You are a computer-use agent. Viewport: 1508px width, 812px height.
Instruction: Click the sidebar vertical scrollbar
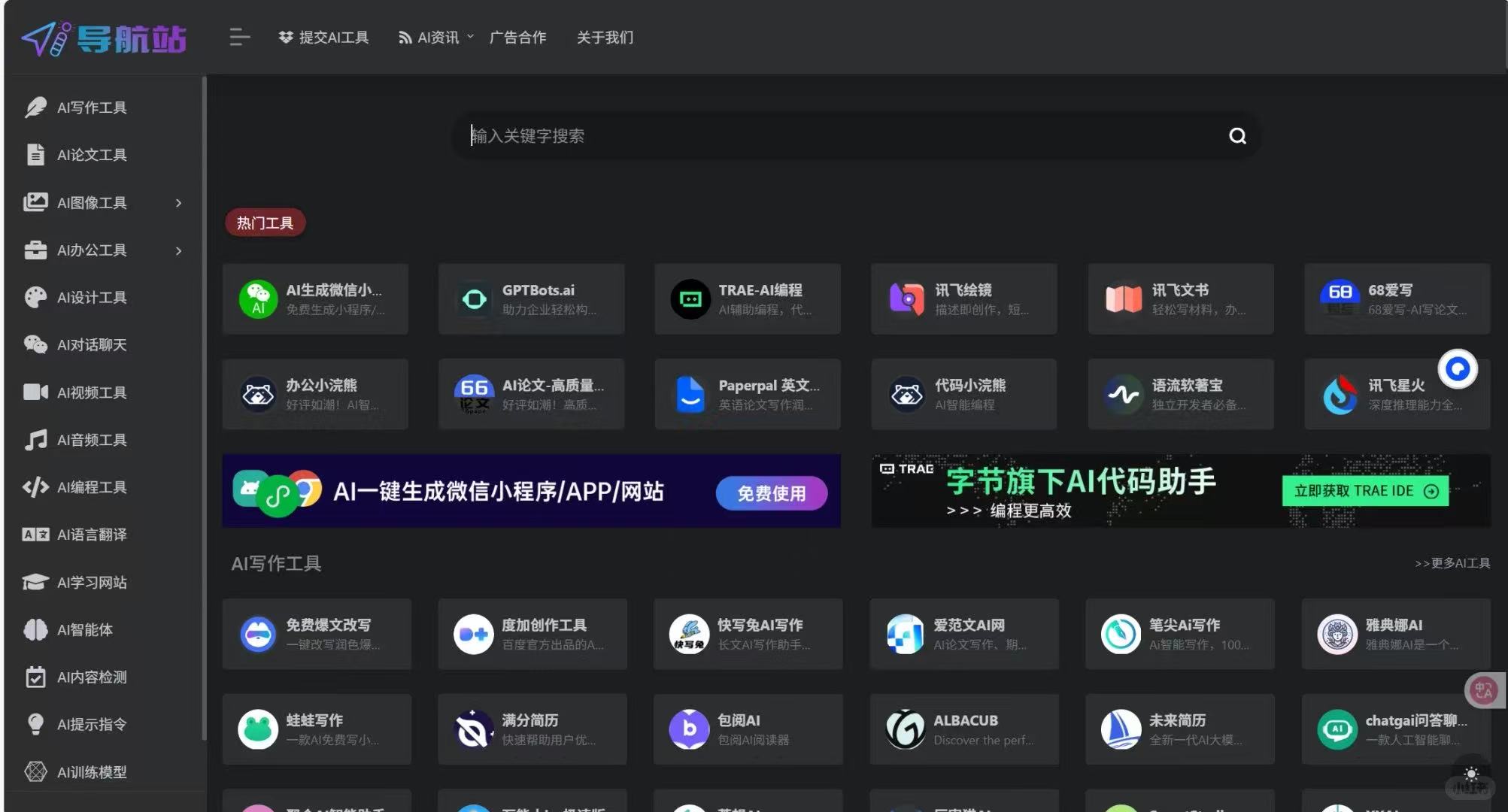(204, 406)
